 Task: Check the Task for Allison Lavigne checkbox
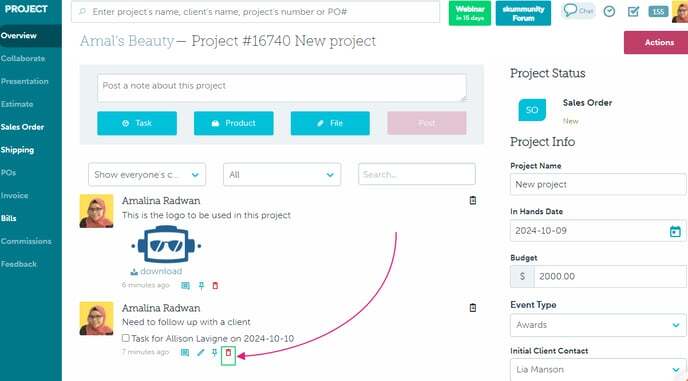[x=125, y=338]
